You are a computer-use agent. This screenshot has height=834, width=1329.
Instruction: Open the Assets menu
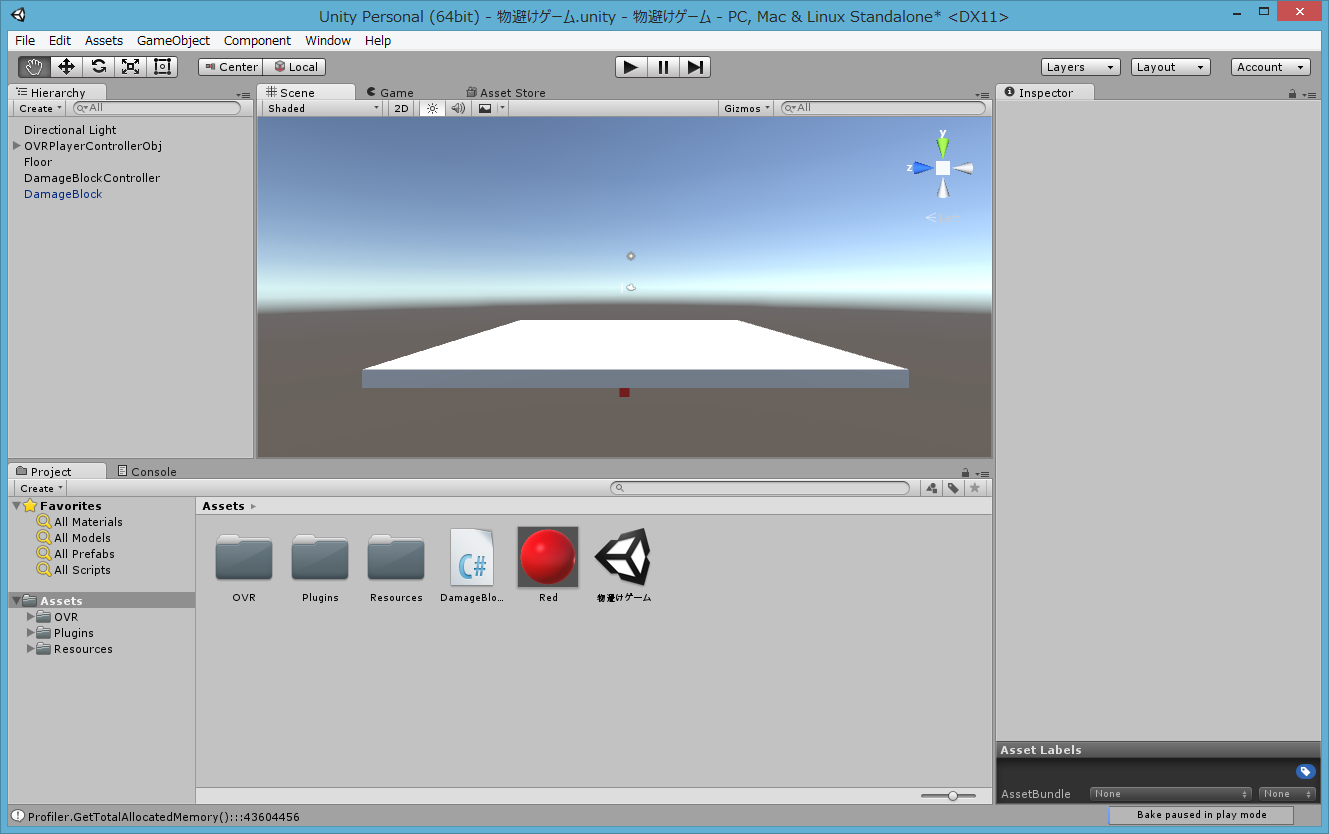pyautogui.click(x=104, y=41)
